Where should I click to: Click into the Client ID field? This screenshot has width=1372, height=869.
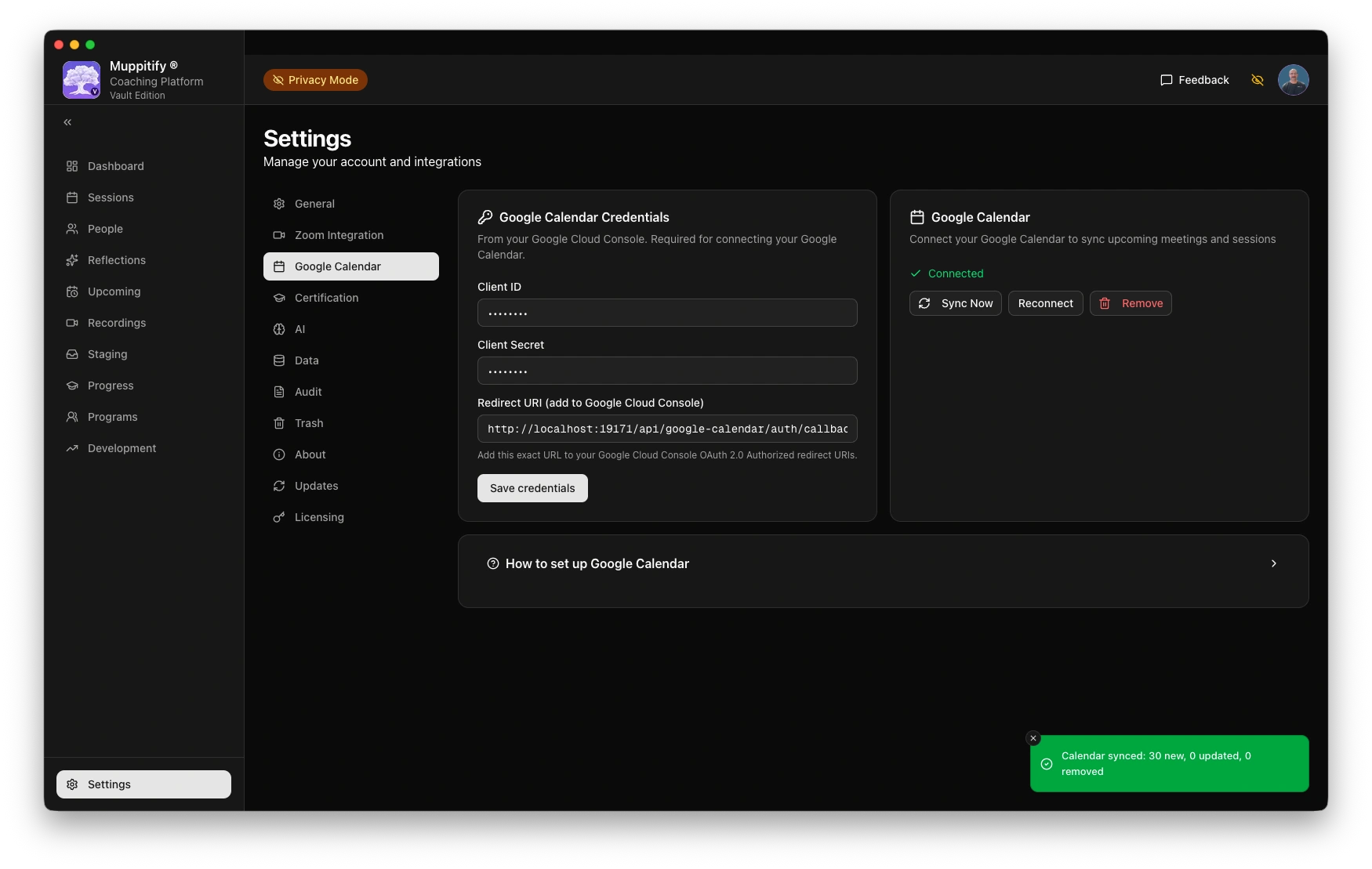(667, 313)
